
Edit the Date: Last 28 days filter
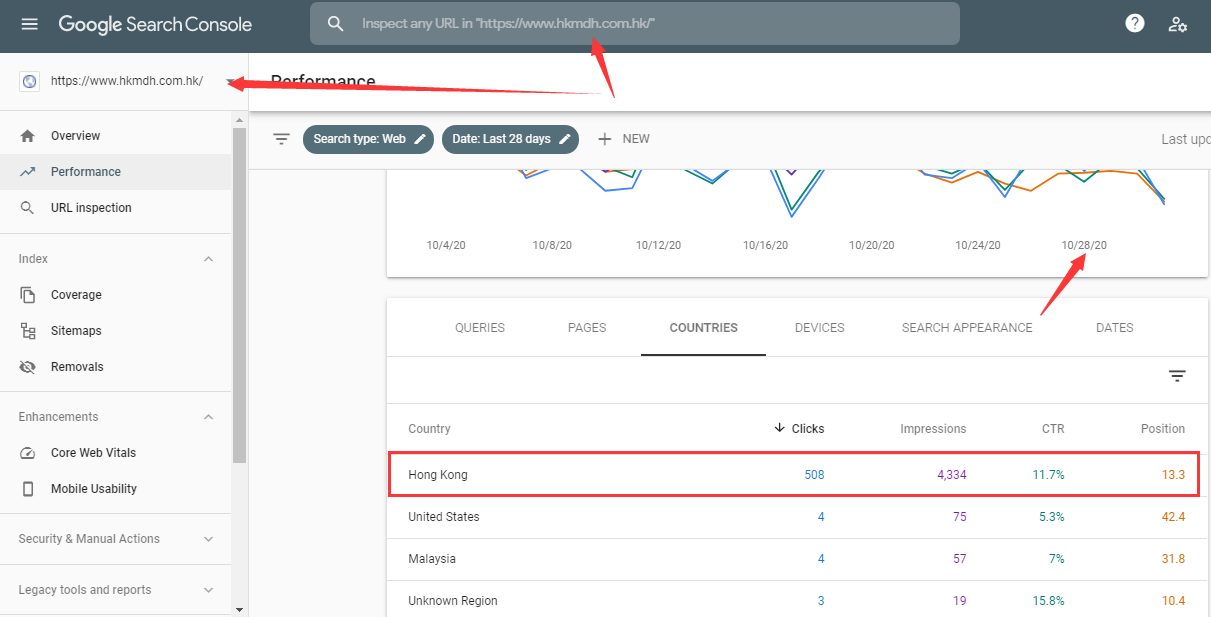point(511,139)
